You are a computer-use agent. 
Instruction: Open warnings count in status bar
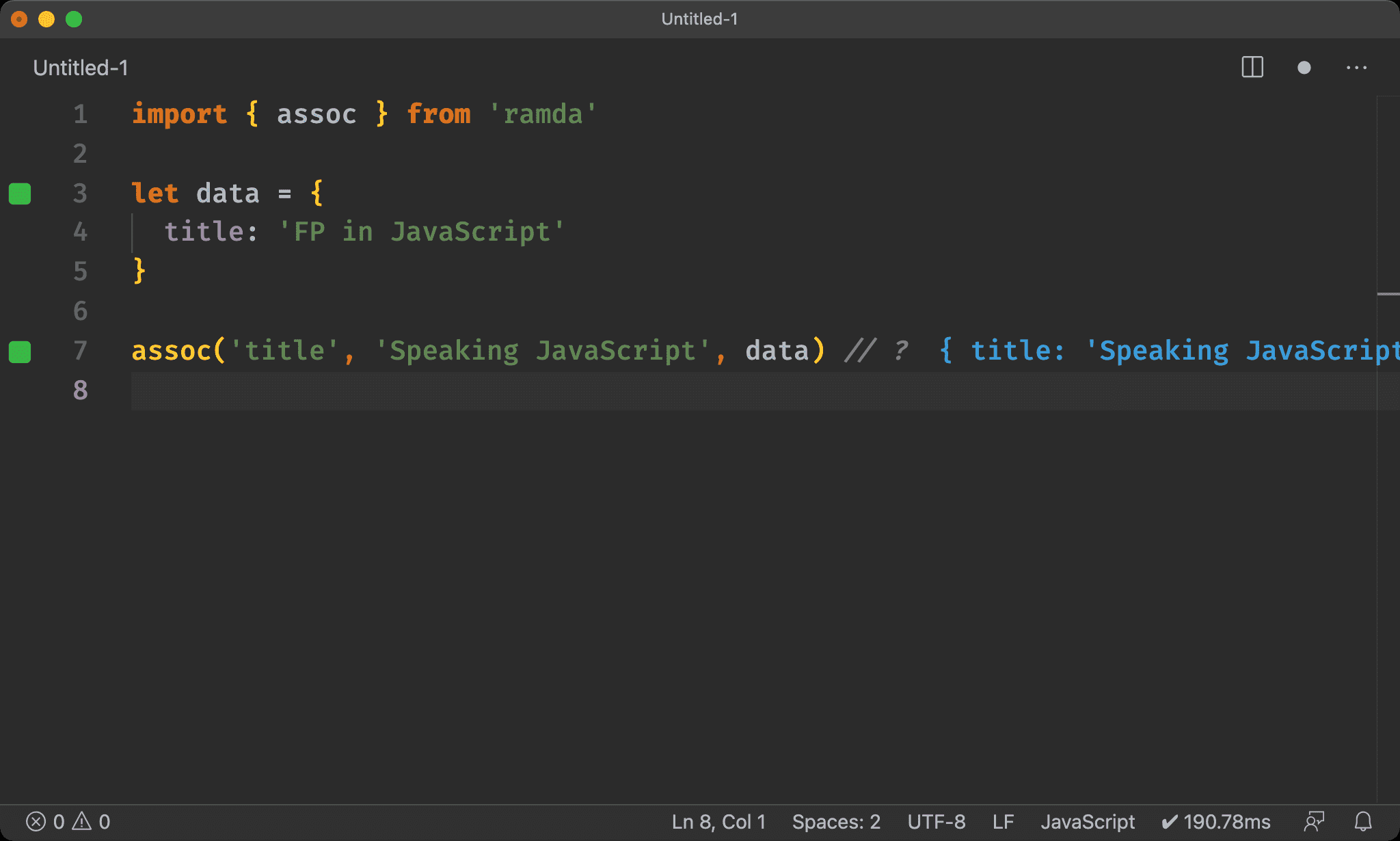(x=92, y=821)
